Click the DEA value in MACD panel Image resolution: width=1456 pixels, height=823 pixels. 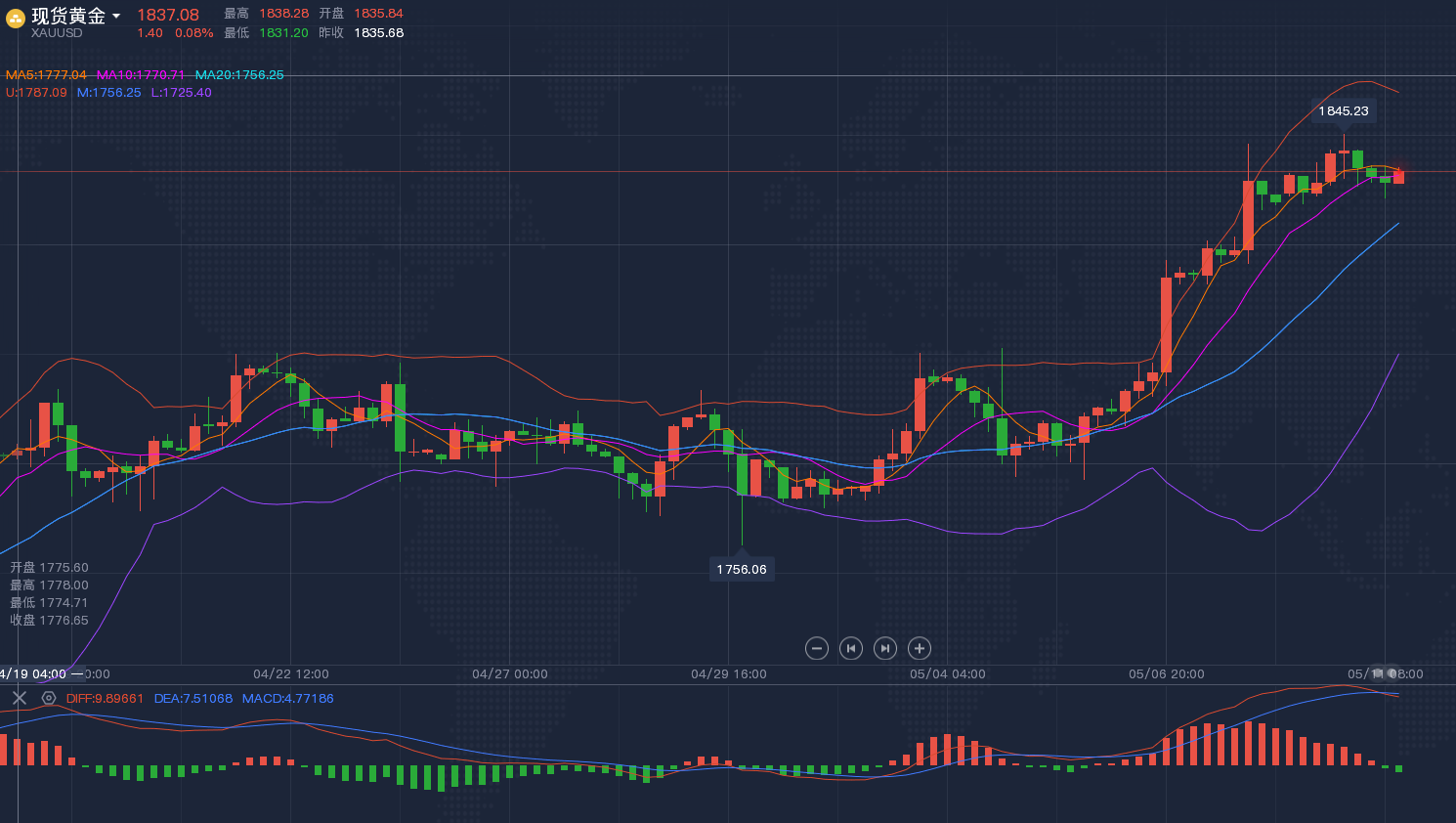193,699
